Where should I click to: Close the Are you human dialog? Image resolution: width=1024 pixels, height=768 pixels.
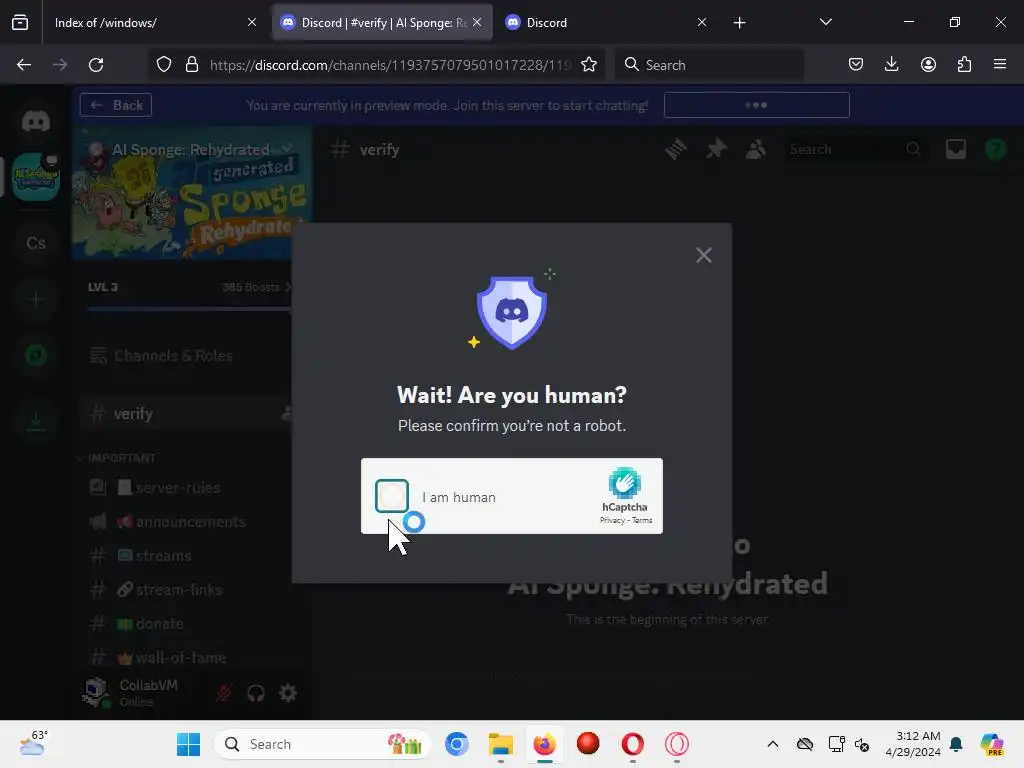tap(703, 255)
